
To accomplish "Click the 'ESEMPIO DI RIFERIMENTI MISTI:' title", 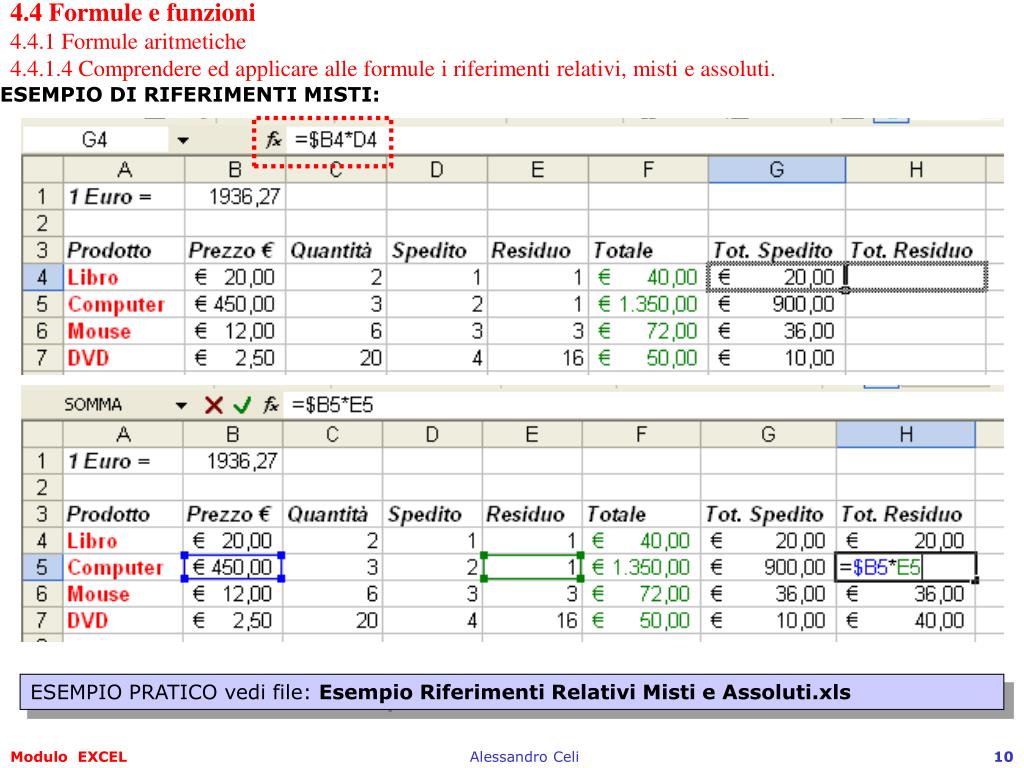I will (x=190, y=95).
